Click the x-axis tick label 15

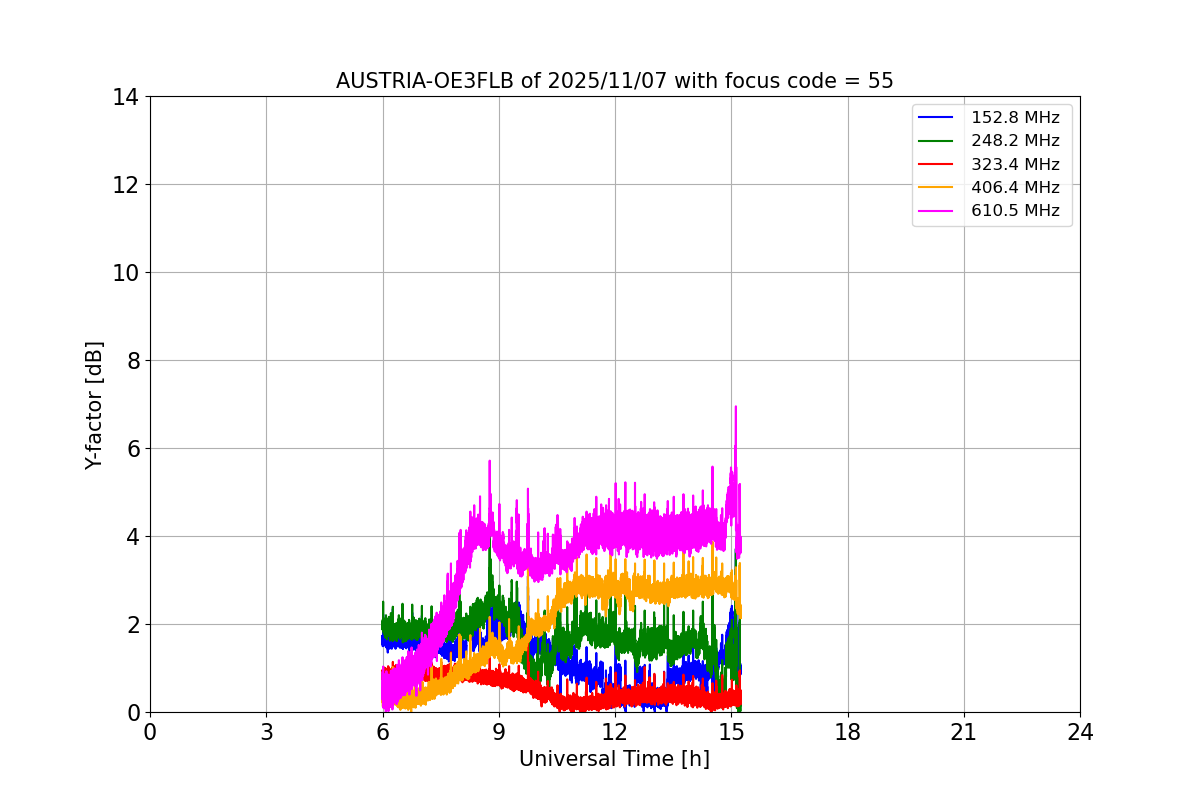pyautogui.click(x=731, y=733)
